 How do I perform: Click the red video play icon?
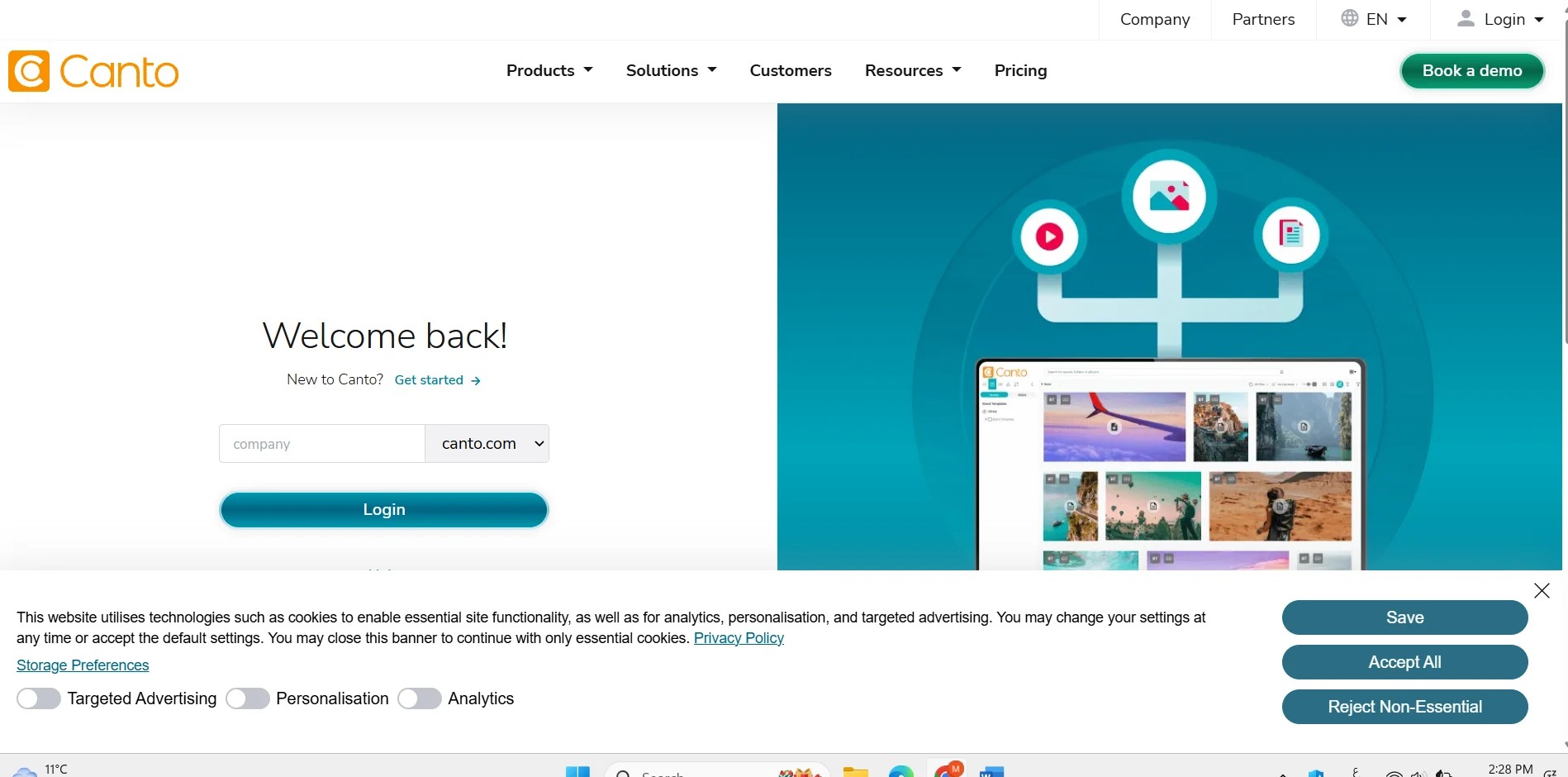[x=1049, y=237]
